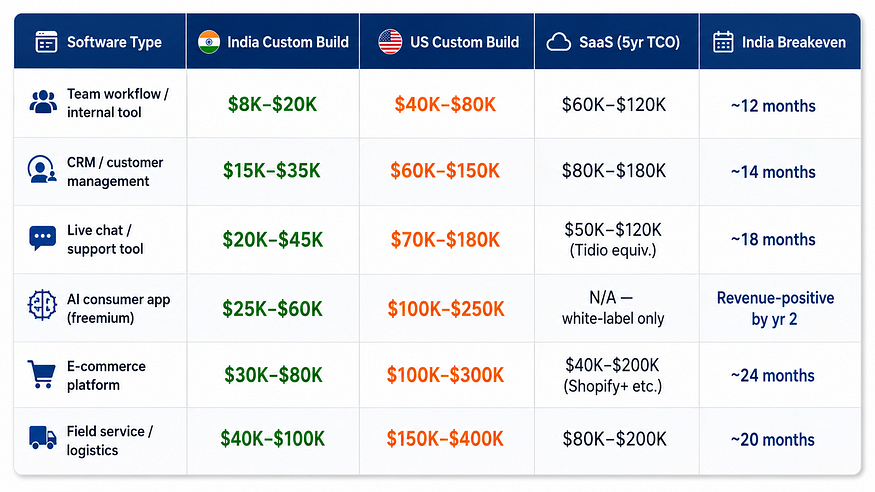
Task: Click the window icon beside Software Type
Action: [x=46, y=42]
